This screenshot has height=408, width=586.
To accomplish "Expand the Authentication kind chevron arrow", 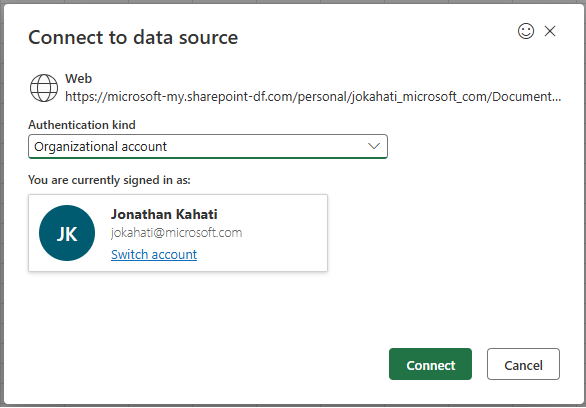I will pos(374,146).
